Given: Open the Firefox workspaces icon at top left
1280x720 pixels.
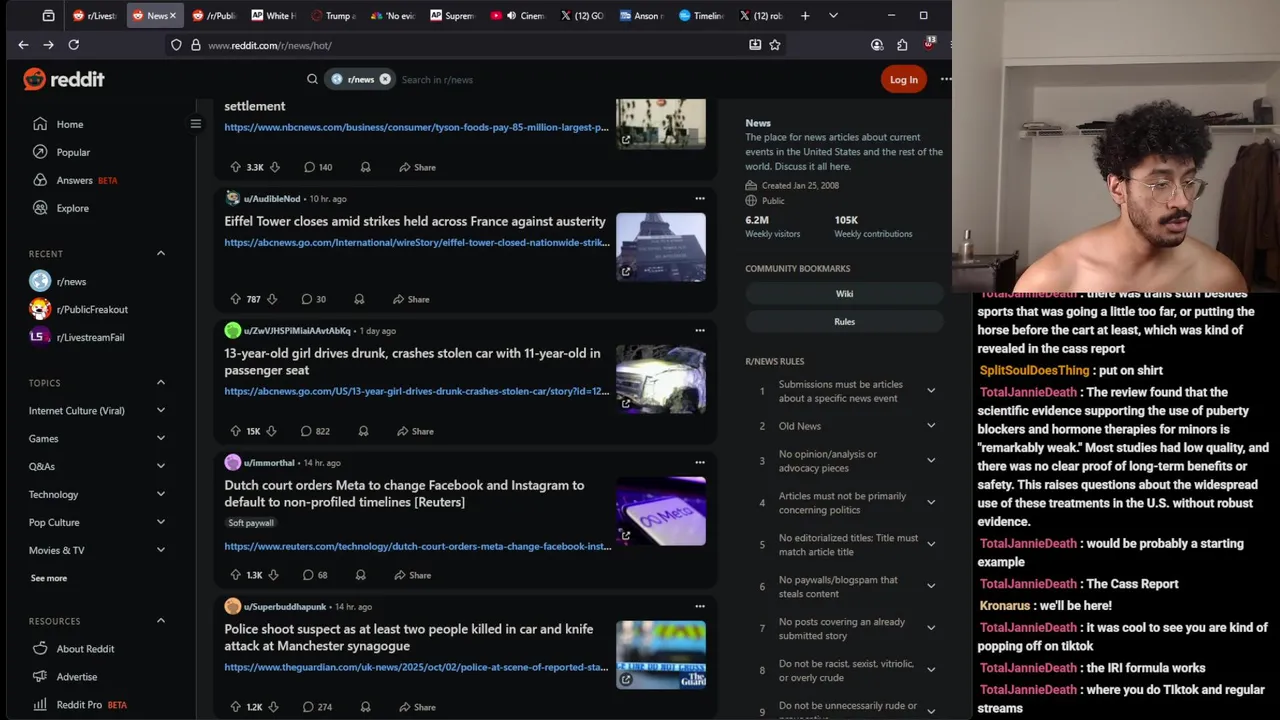Looking at the screenshot, I should pos(48,15).
